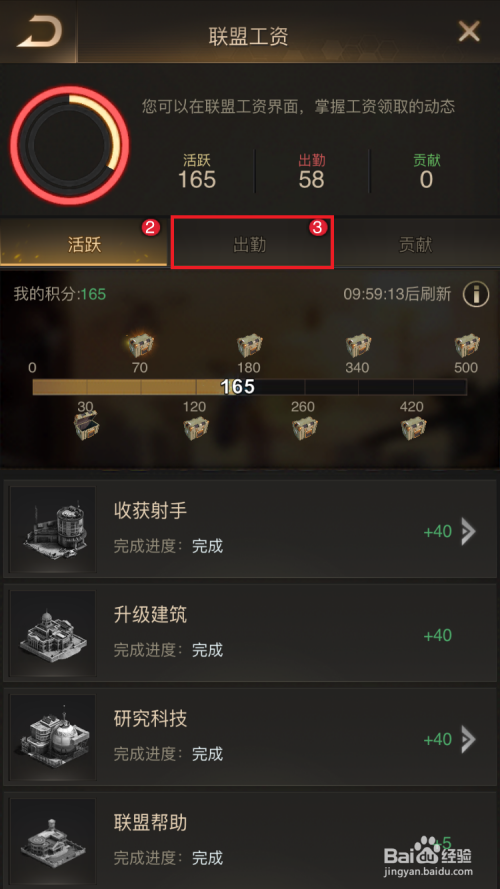The height and width of the screenshot is (889, 500).
Task: Tap the 340-point reward chest
Action: point(358,345)
